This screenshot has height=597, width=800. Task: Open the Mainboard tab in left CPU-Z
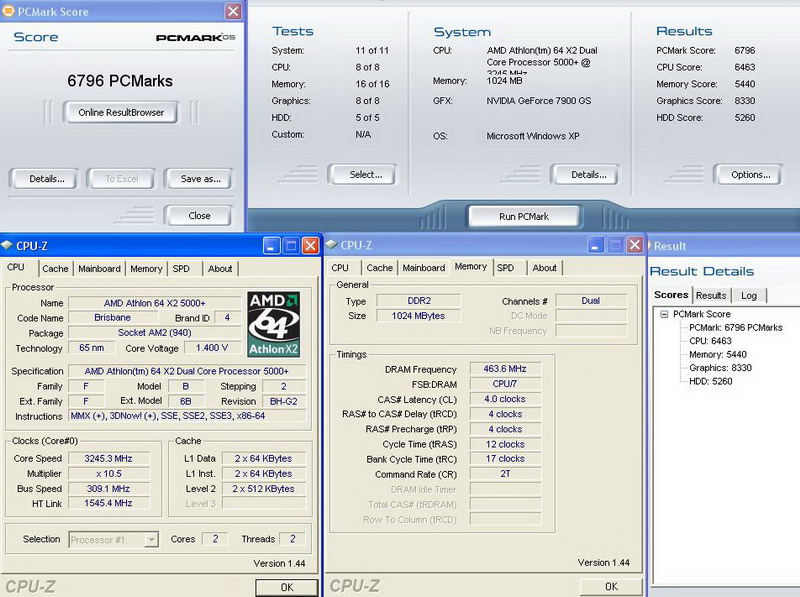tap(99, 269)
